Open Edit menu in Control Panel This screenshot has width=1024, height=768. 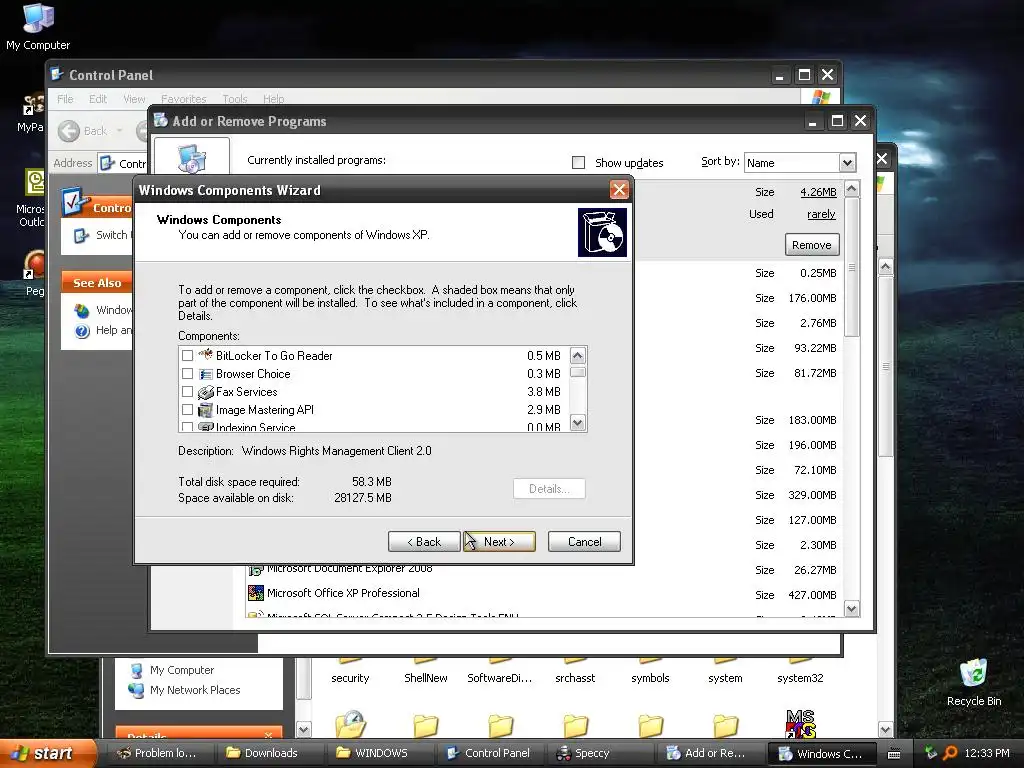(x=98, y=99)
